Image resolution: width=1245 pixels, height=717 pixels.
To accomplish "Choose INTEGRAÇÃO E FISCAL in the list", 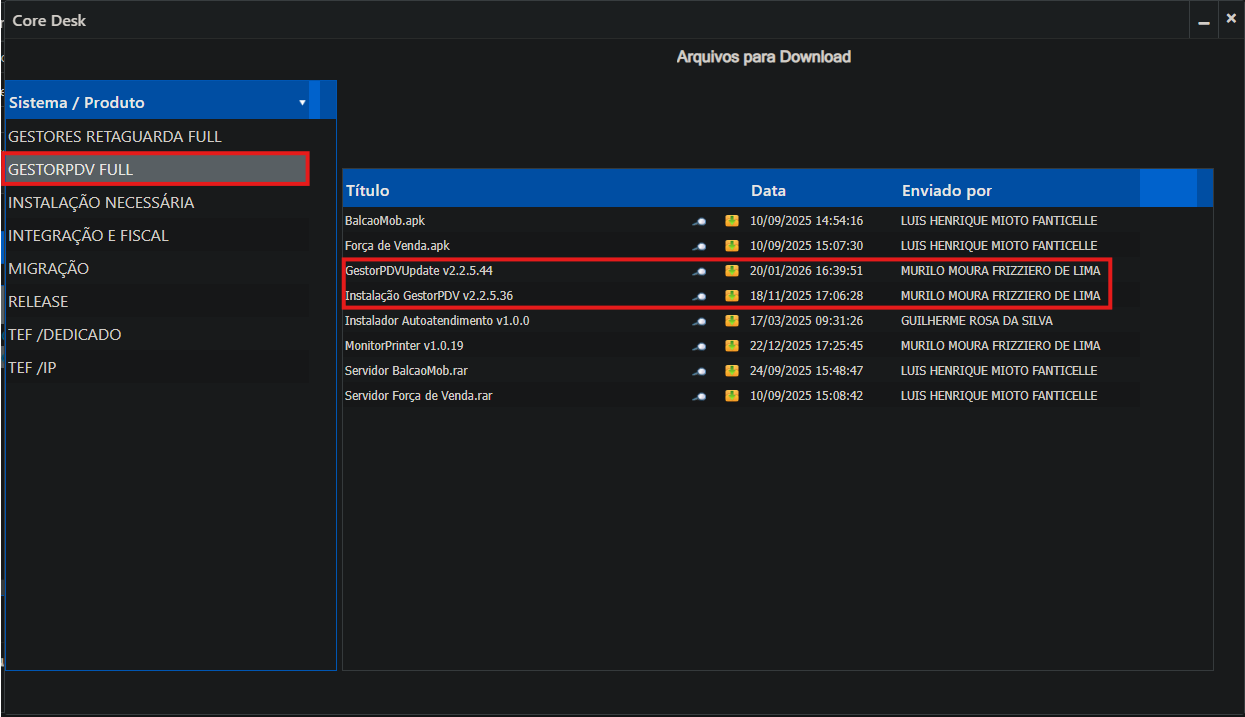I will (x=88, y=236).
